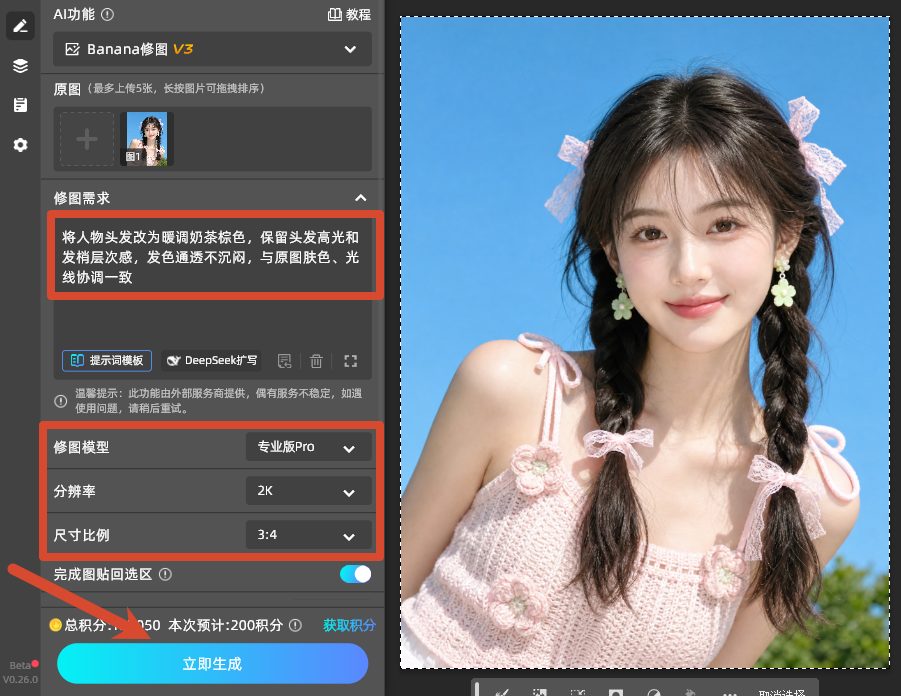Click the 本次预计:200积分 text
Screen dimensions: 901x696
225,625
